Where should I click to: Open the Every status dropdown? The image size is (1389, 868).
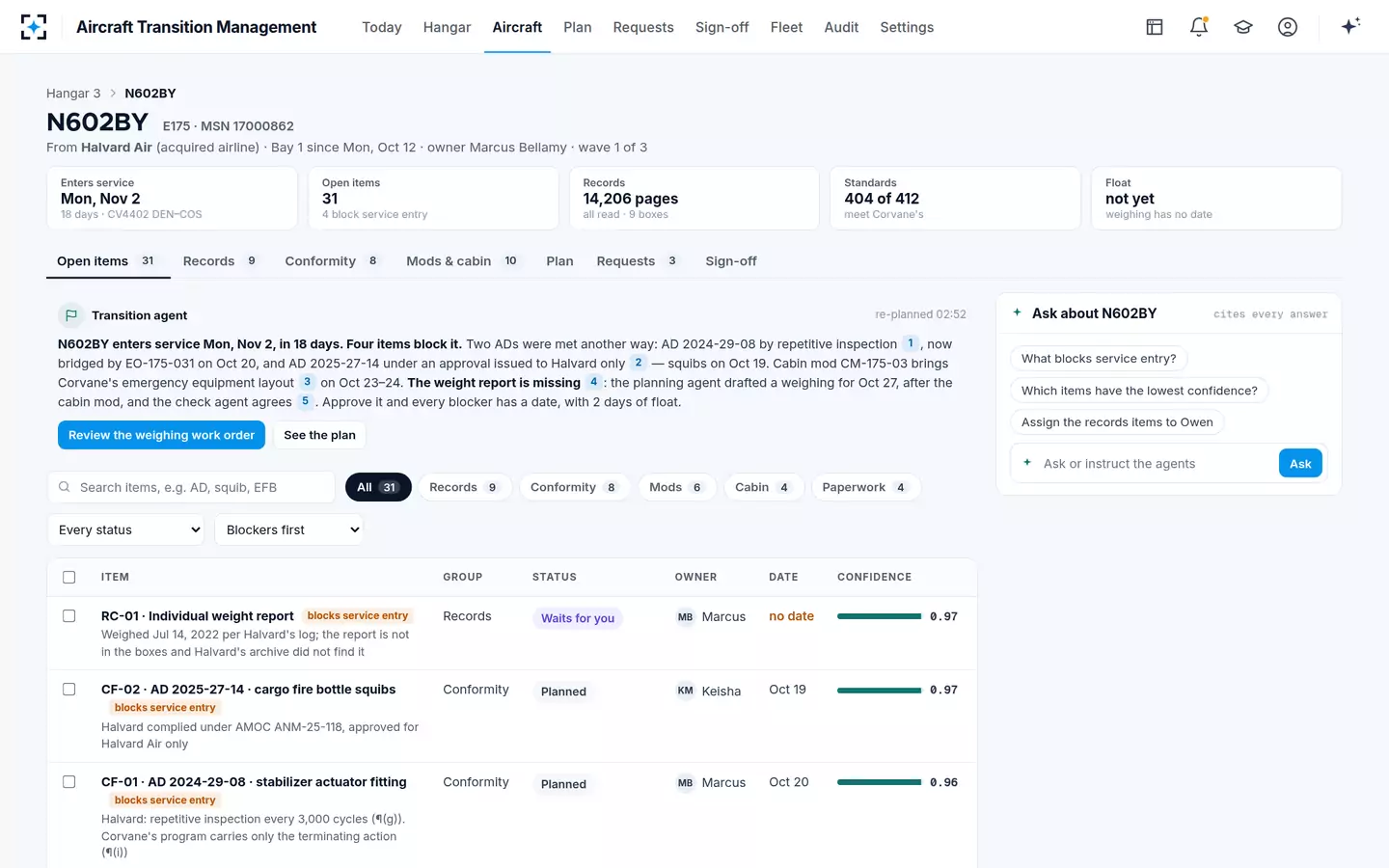point(125,529)
